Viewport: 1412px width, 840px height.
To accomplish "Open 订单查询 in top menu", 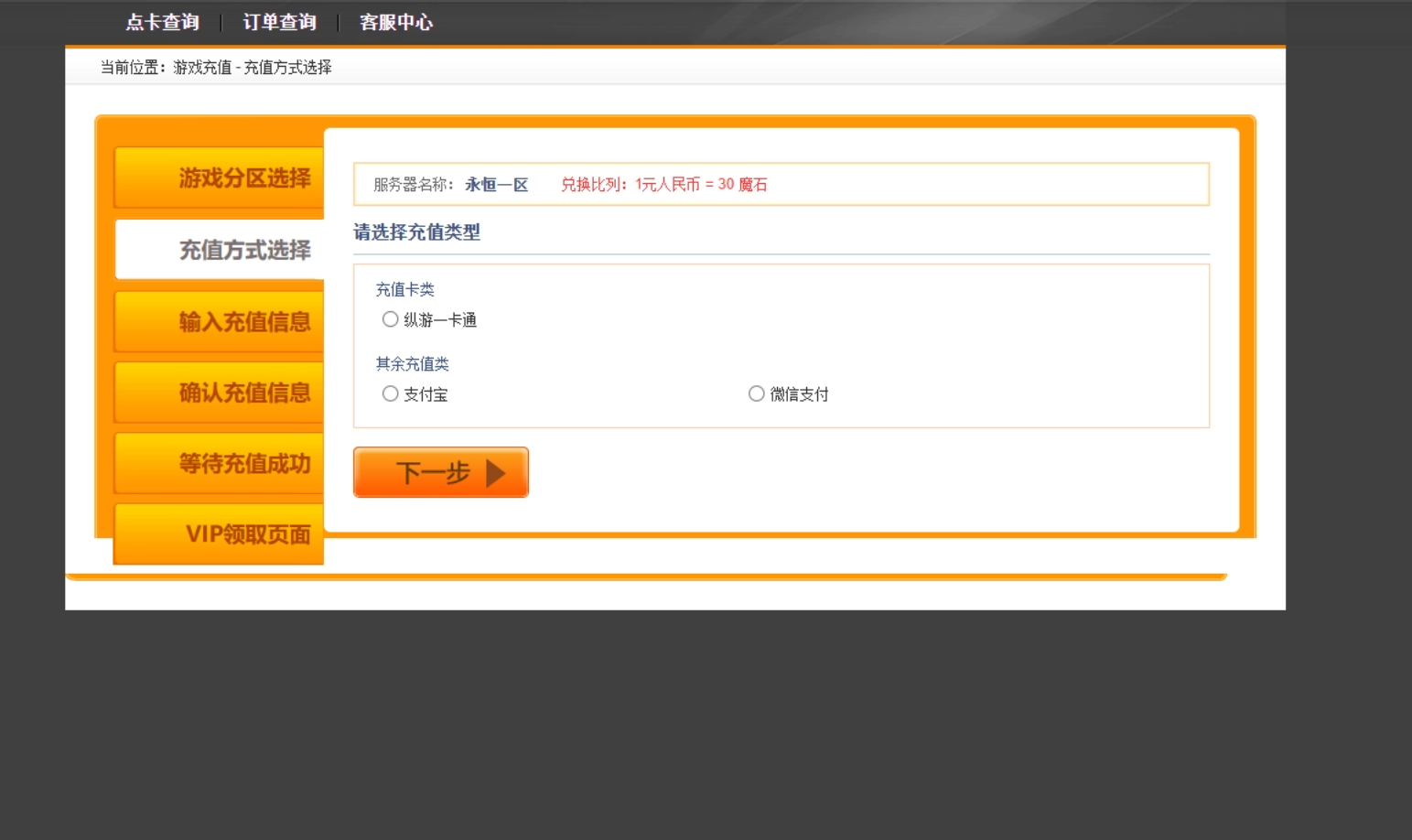I will [x=277, y=22].
